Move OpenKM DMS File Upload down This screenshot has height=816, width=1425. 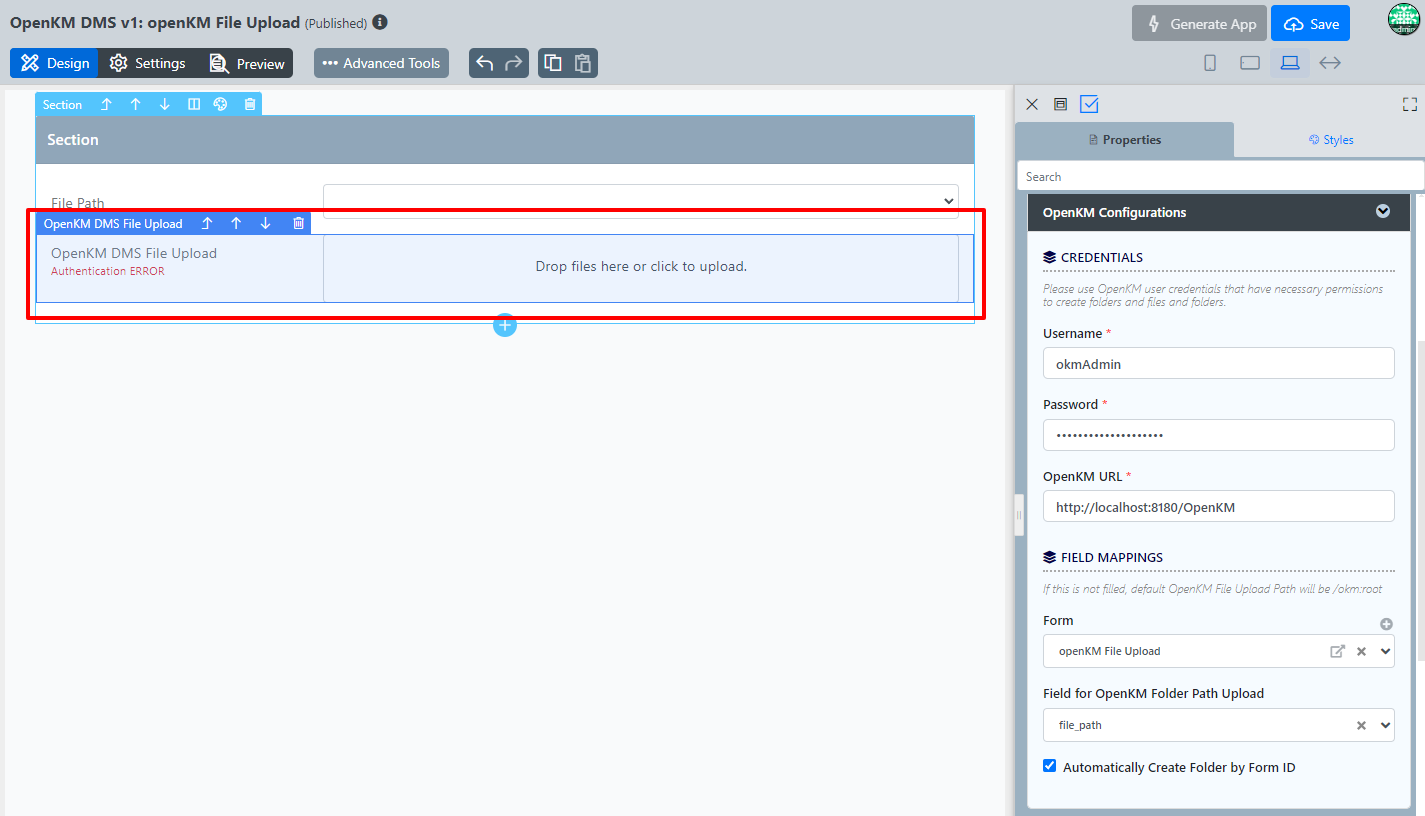click(x=265, y=223)
